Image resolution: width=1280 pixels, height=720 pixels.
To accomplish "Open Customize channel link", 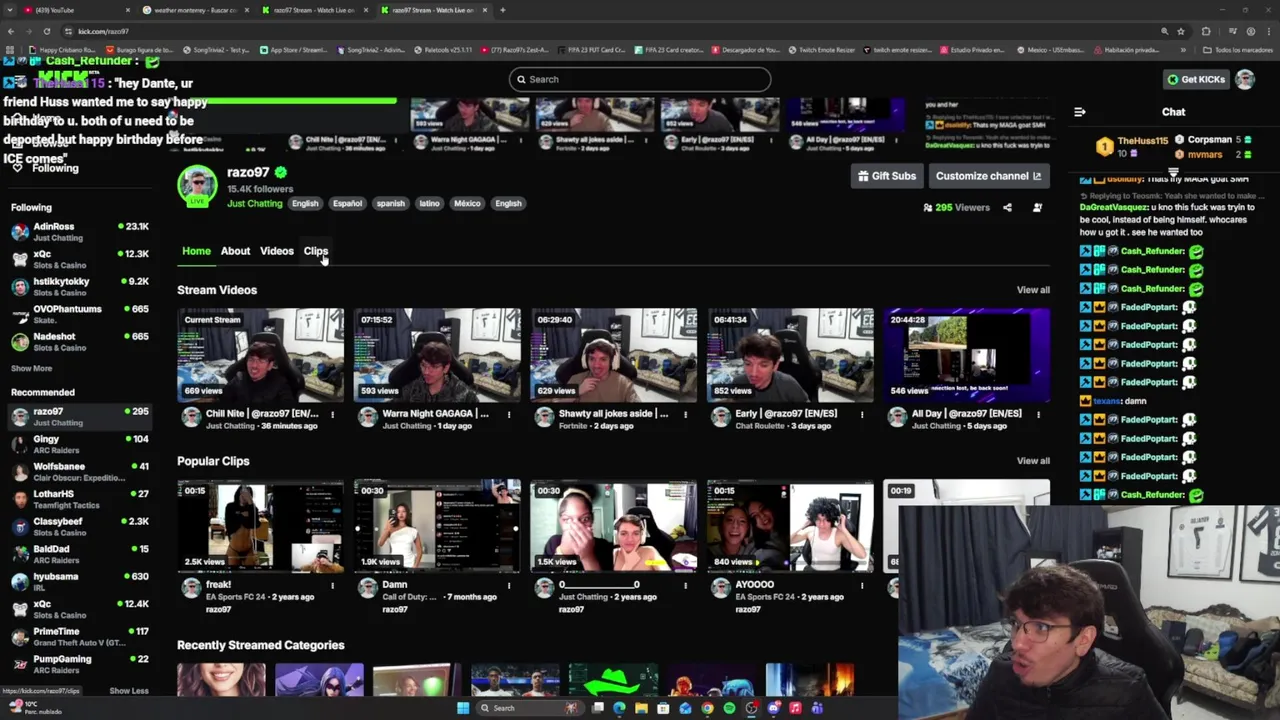I will point(988,176).
